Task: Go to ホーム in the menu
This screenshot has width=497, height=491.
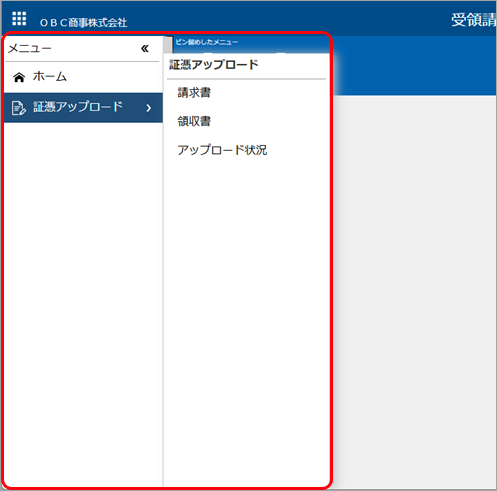Action: (x=50, y=77)
